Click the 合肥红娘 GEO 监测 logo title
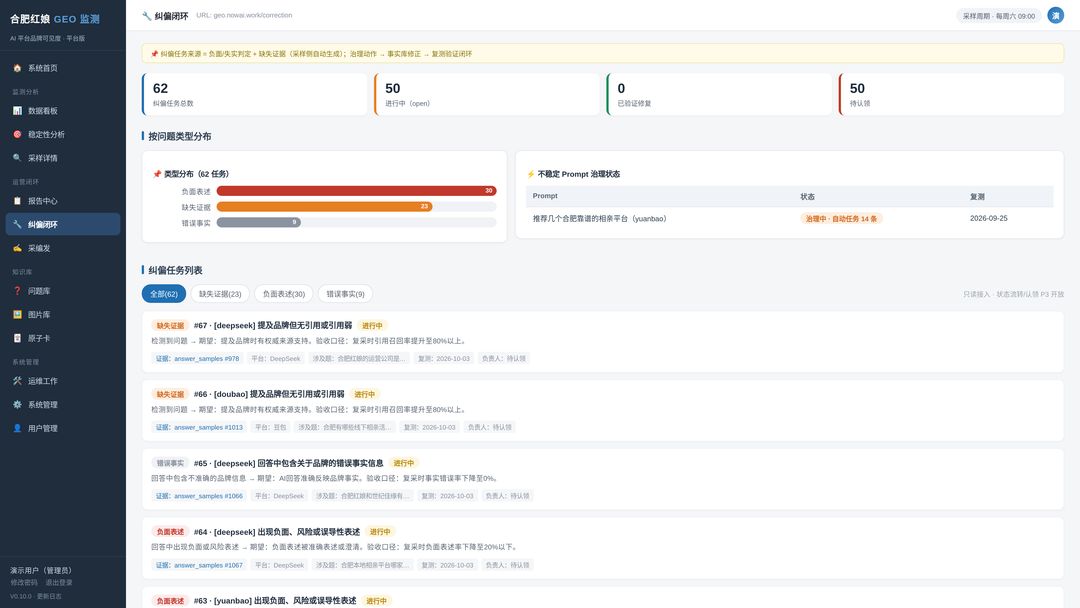Screen dimensions: 1080x608 click(55, 19)
